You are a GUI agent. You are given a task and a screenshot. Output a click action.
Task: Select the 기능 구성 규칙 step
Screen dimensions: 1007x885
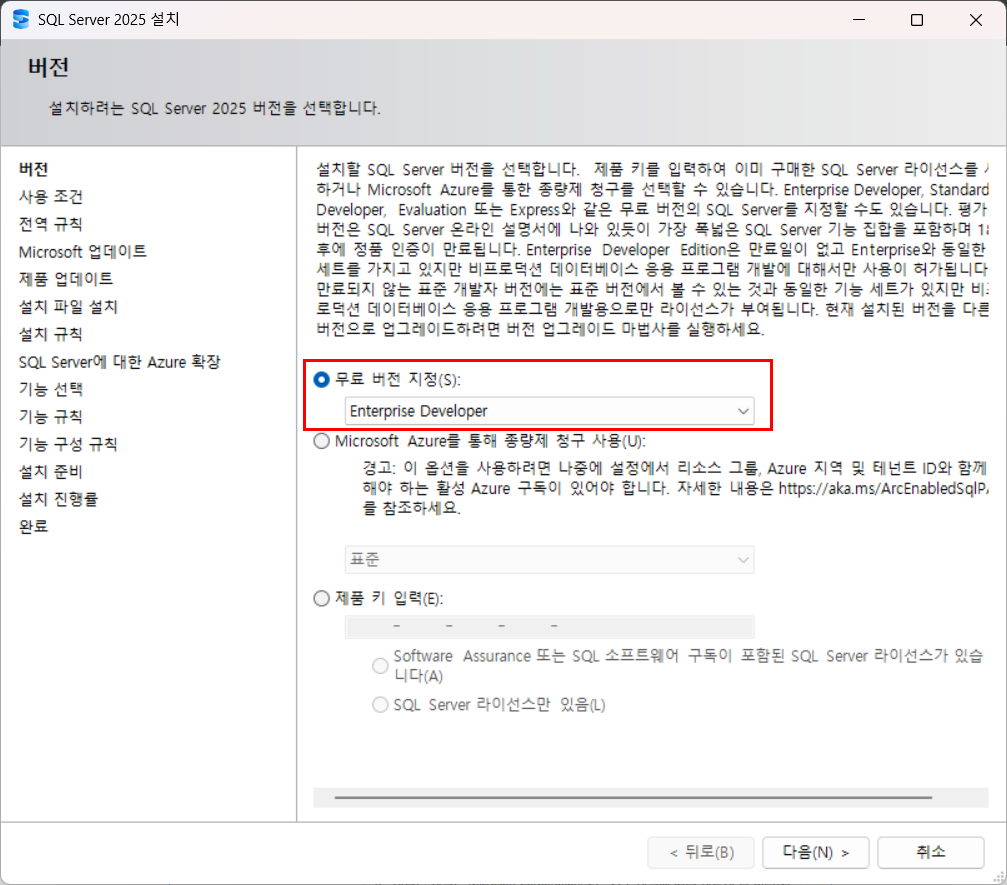[68, 444]
